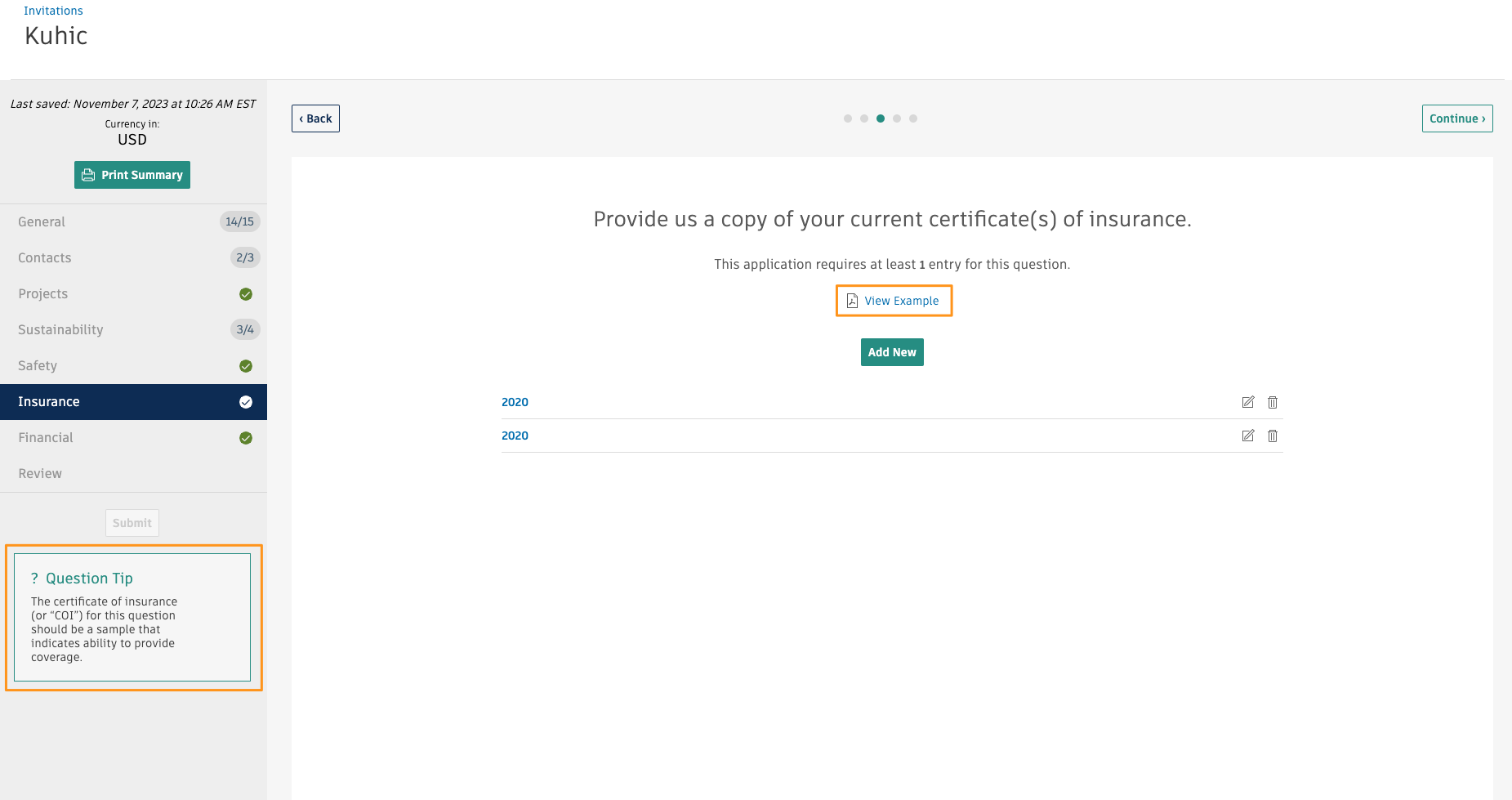
Task: Click the green checkmark beside Insurance
Action: [246, 401]
